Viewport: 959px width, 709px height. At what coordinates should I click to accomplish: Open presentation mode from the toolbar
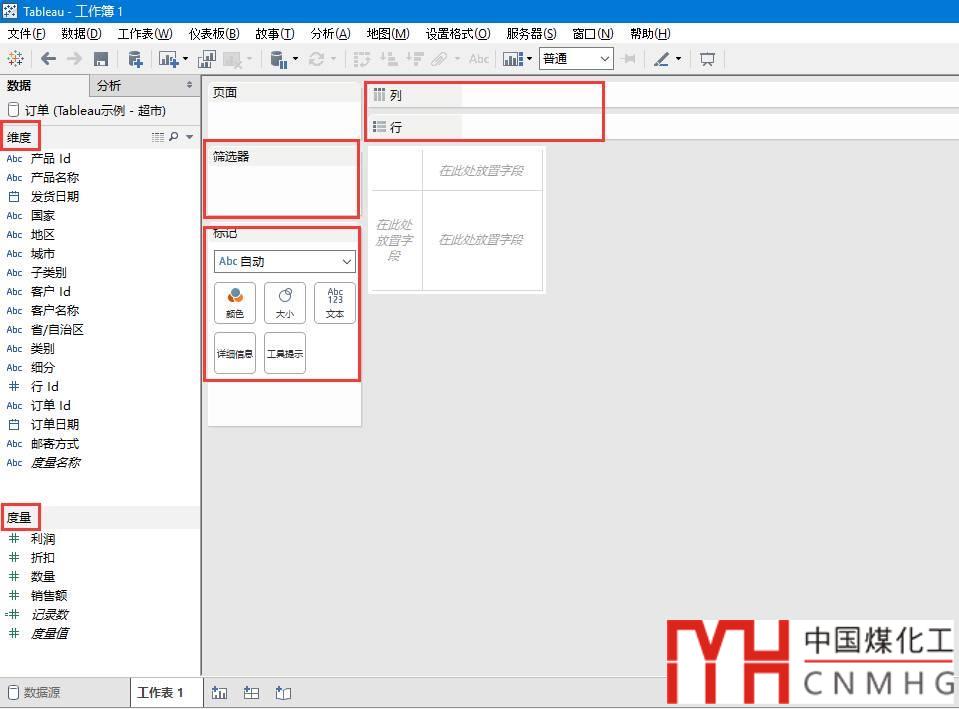707,59
